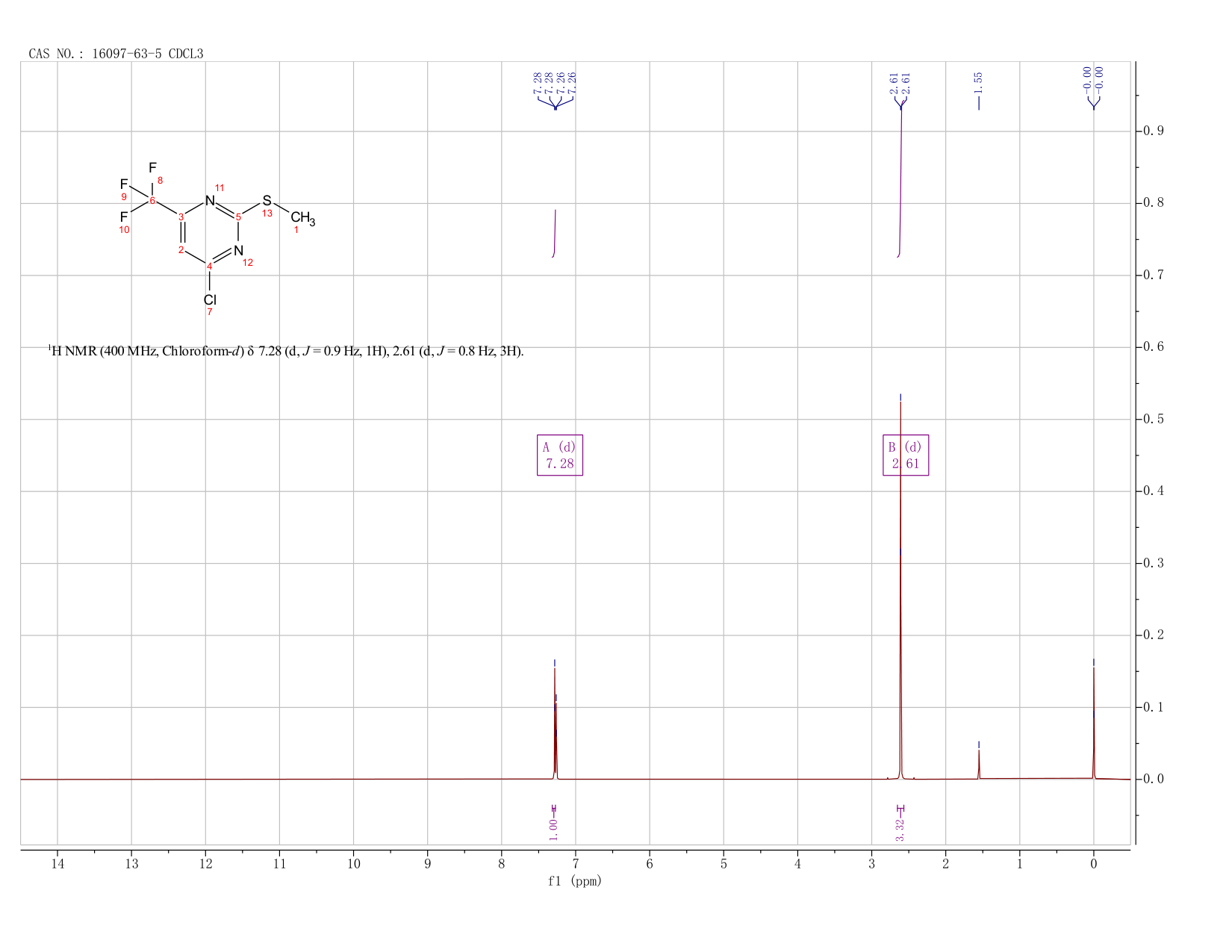The height and width of the screenshot is (952, 1232).
Task: Click the x-axis tick label 14
Action: 57,864
